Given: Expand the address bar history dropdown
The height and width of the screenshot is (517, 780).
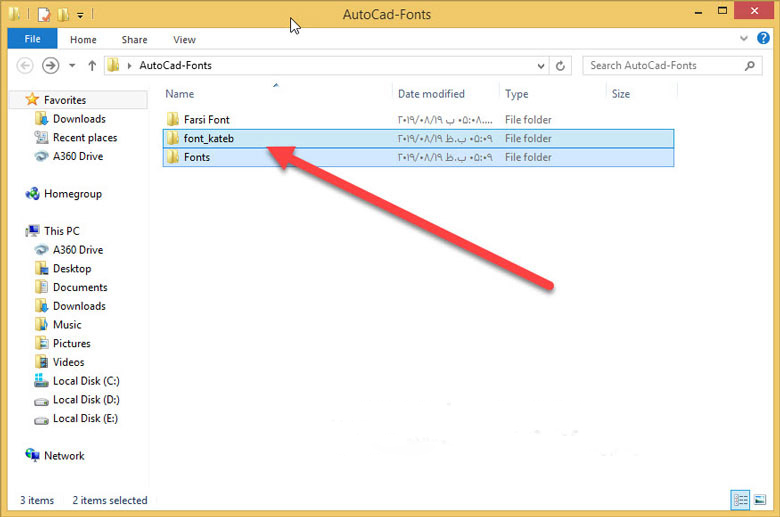Looking at the screenshot, I should click(541, 66).
